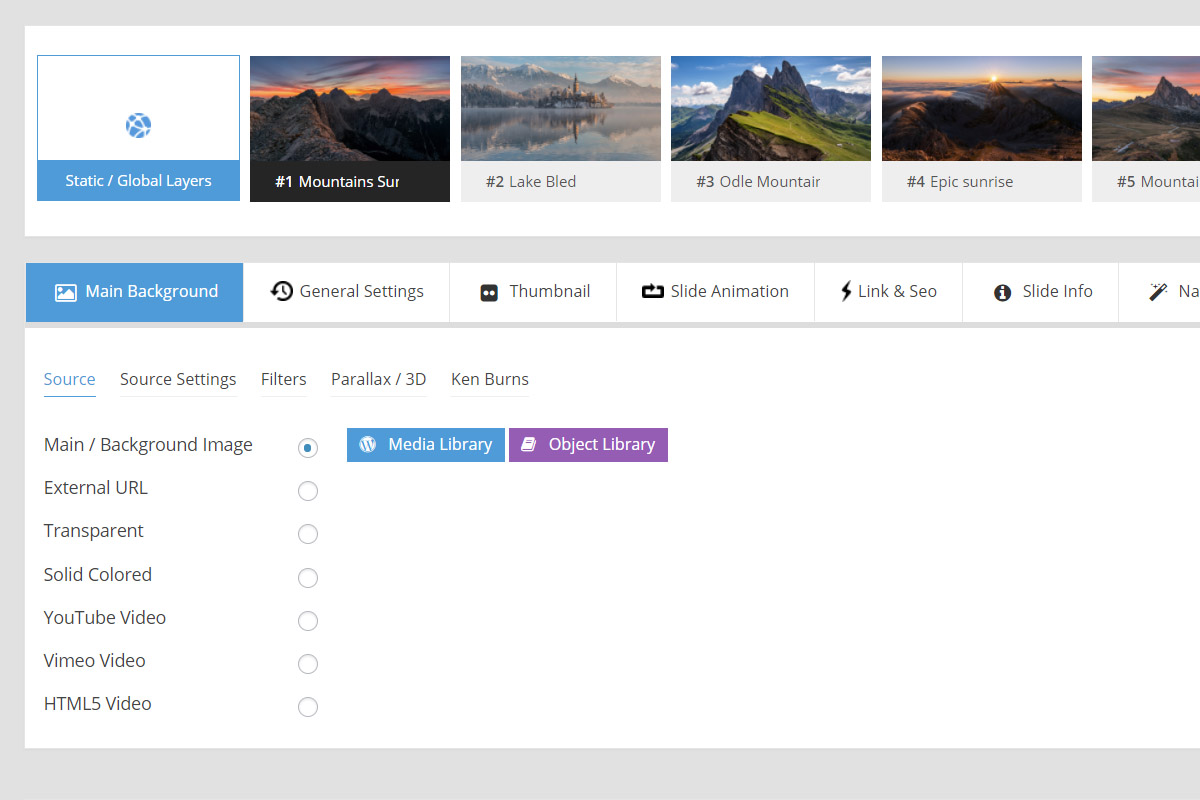Select the Static / Global Layers label
Image resolution: width=1200 pixels, height=800 pixels.
coord(138,181)
